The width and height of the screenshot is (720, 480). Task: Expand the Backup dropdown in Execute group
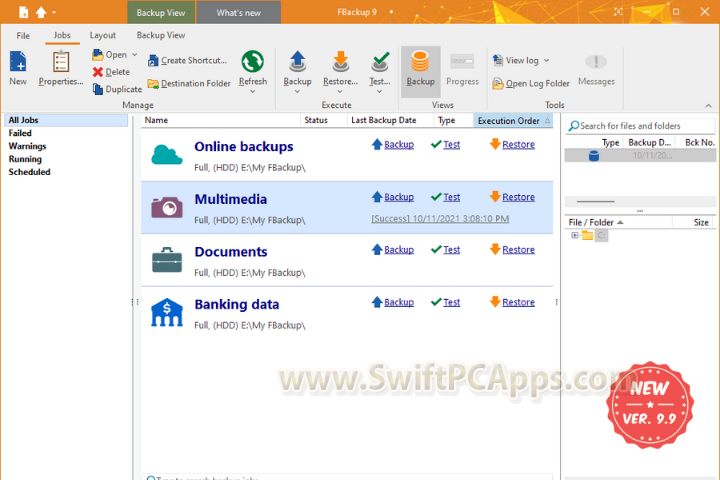(x=297, y=92)
